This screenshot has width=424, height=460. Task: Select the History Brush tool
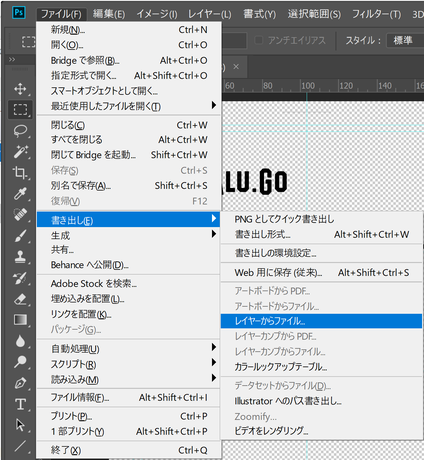pyautogui.click(x=20, y=278)
